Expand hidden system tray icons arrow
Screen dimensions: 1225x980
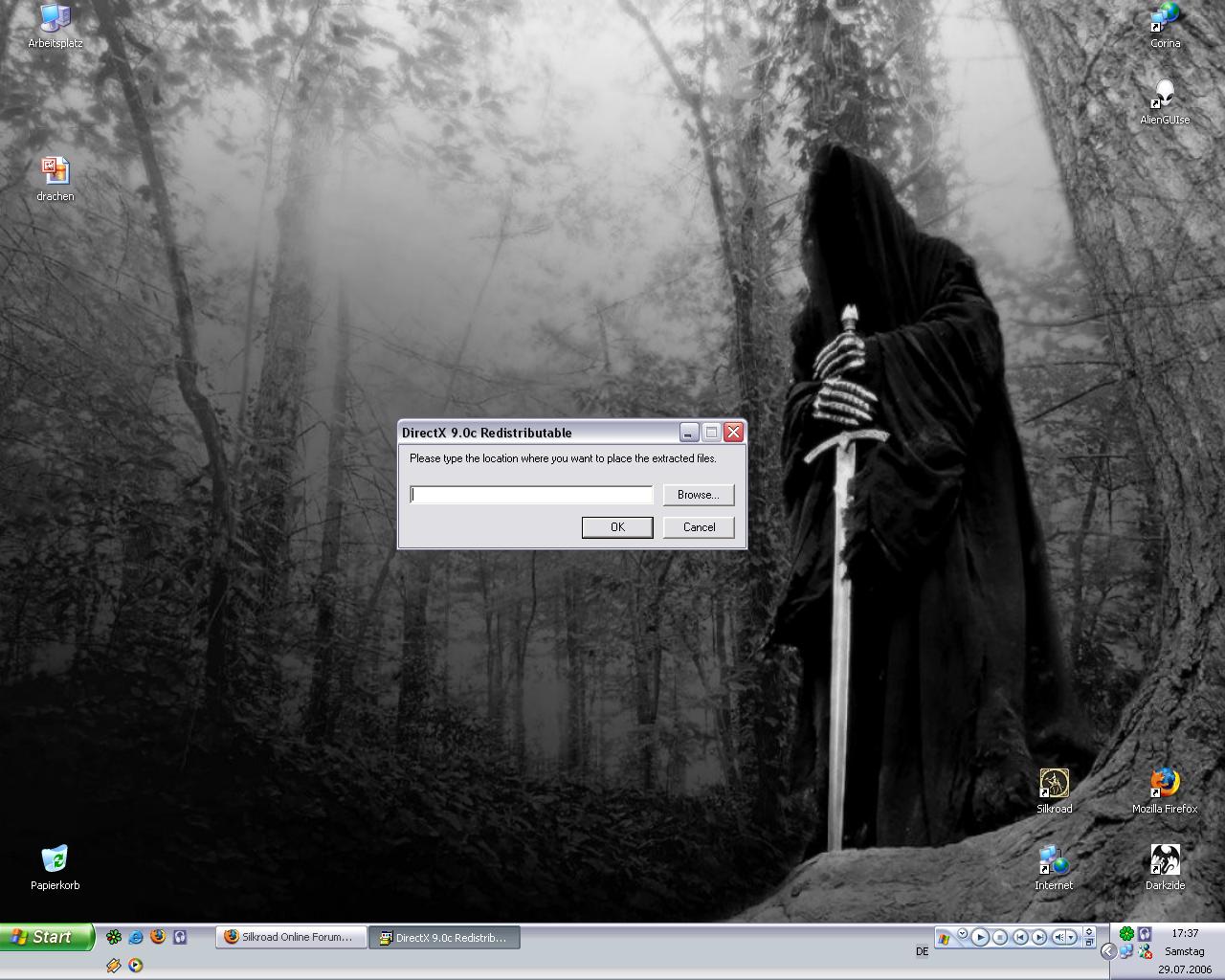pyautogui.click(x=1107, y=950)
